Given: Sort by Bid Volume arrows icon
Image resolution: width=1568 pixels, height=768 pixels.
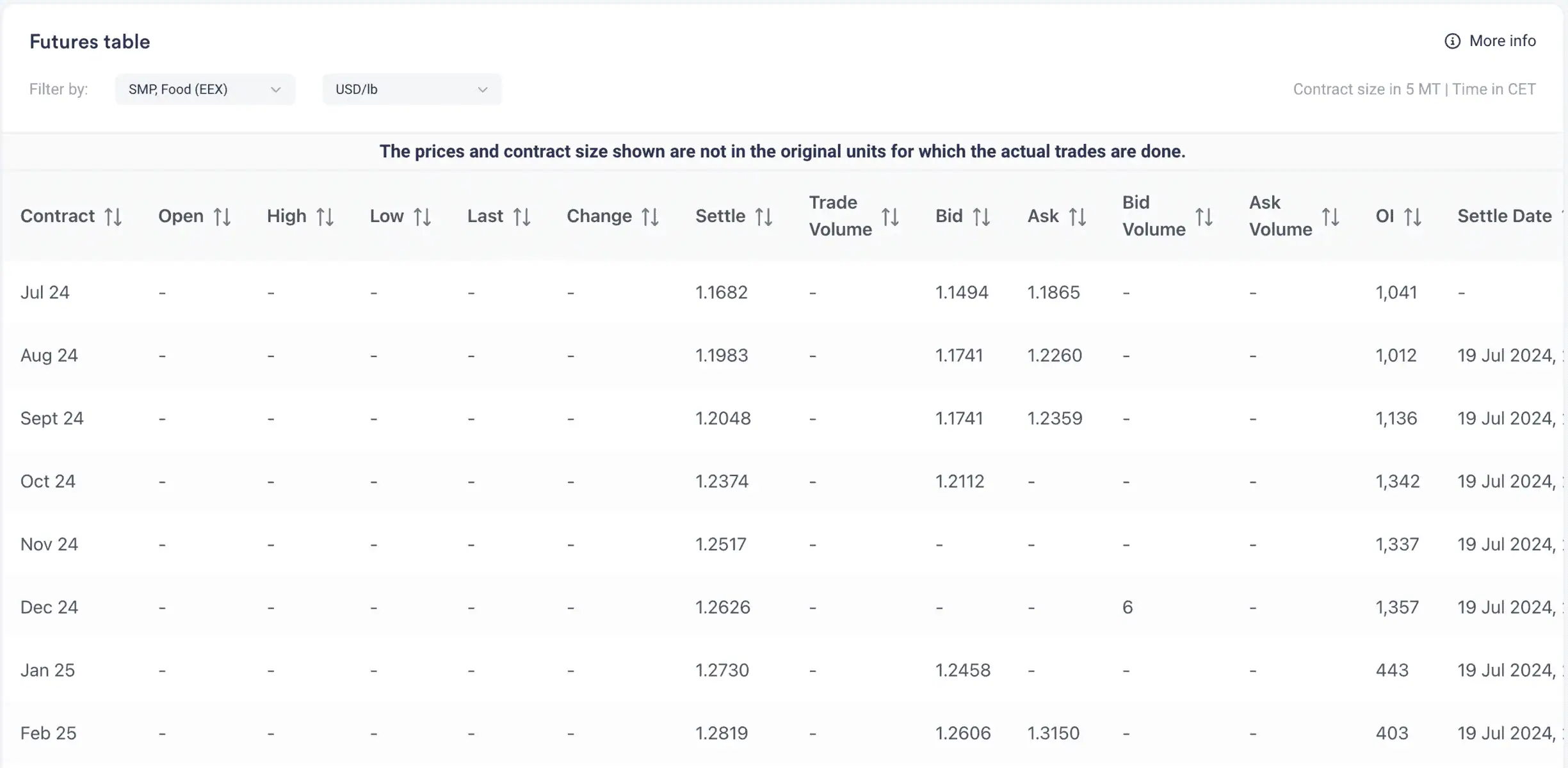Looking at the screenshot, I should coord(1204,217).
